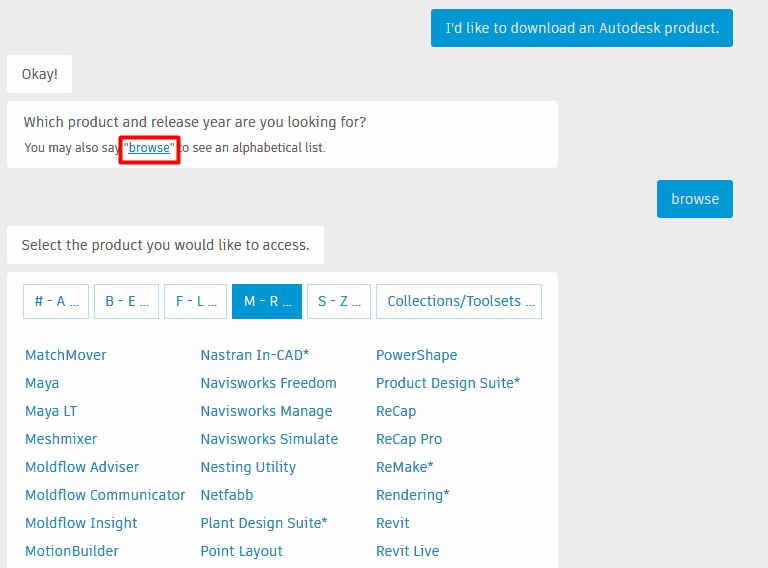The height and width of the screenshot is (568, 768).
Task: Switch to the B - E product tab
Action: 126,301
